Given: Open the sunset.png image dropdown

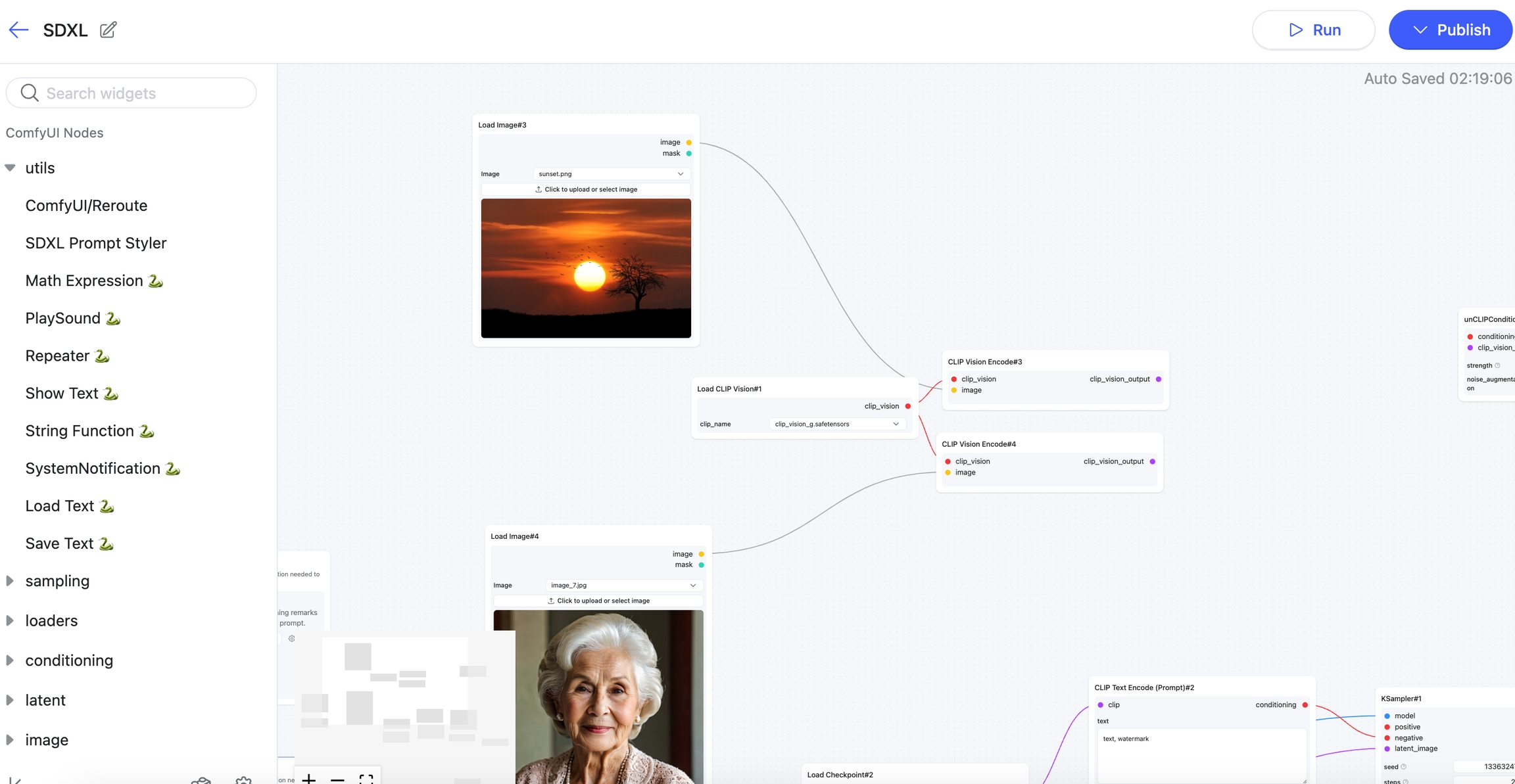Looking at the screenshot, I should 611,174.
